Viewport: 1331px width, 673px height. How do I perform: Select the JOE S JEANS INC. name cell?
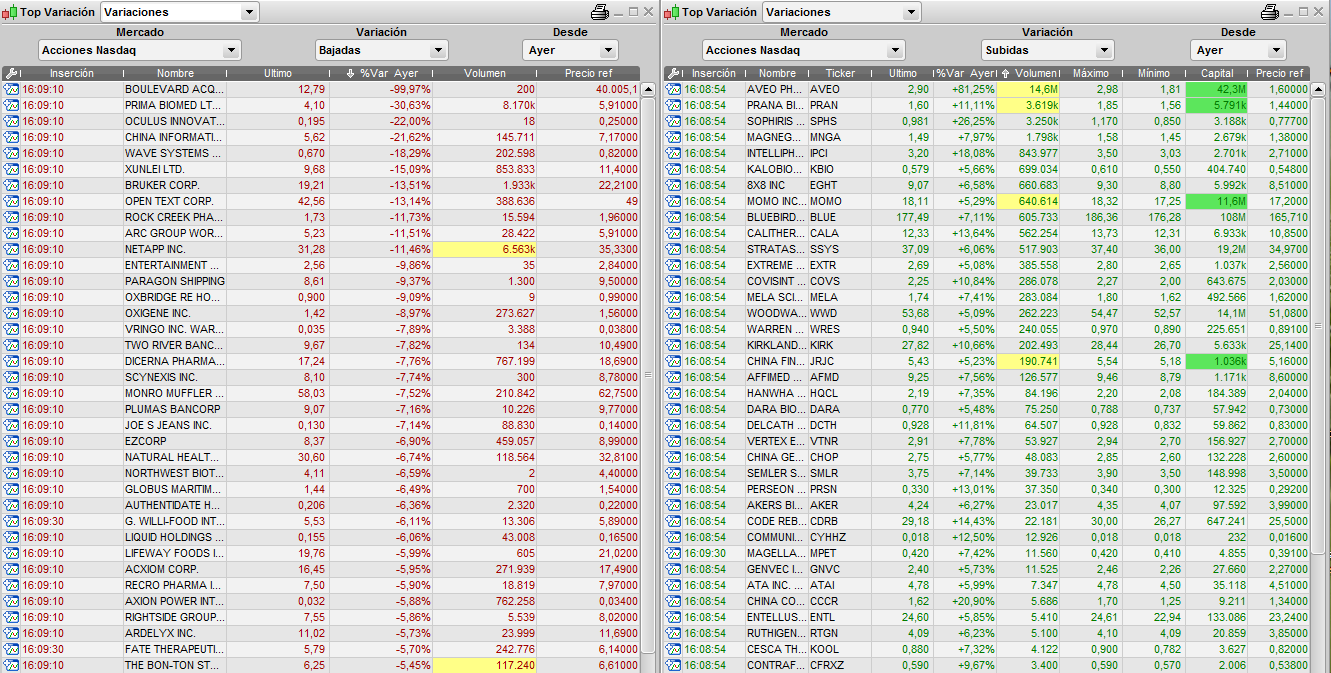[176, 425]
